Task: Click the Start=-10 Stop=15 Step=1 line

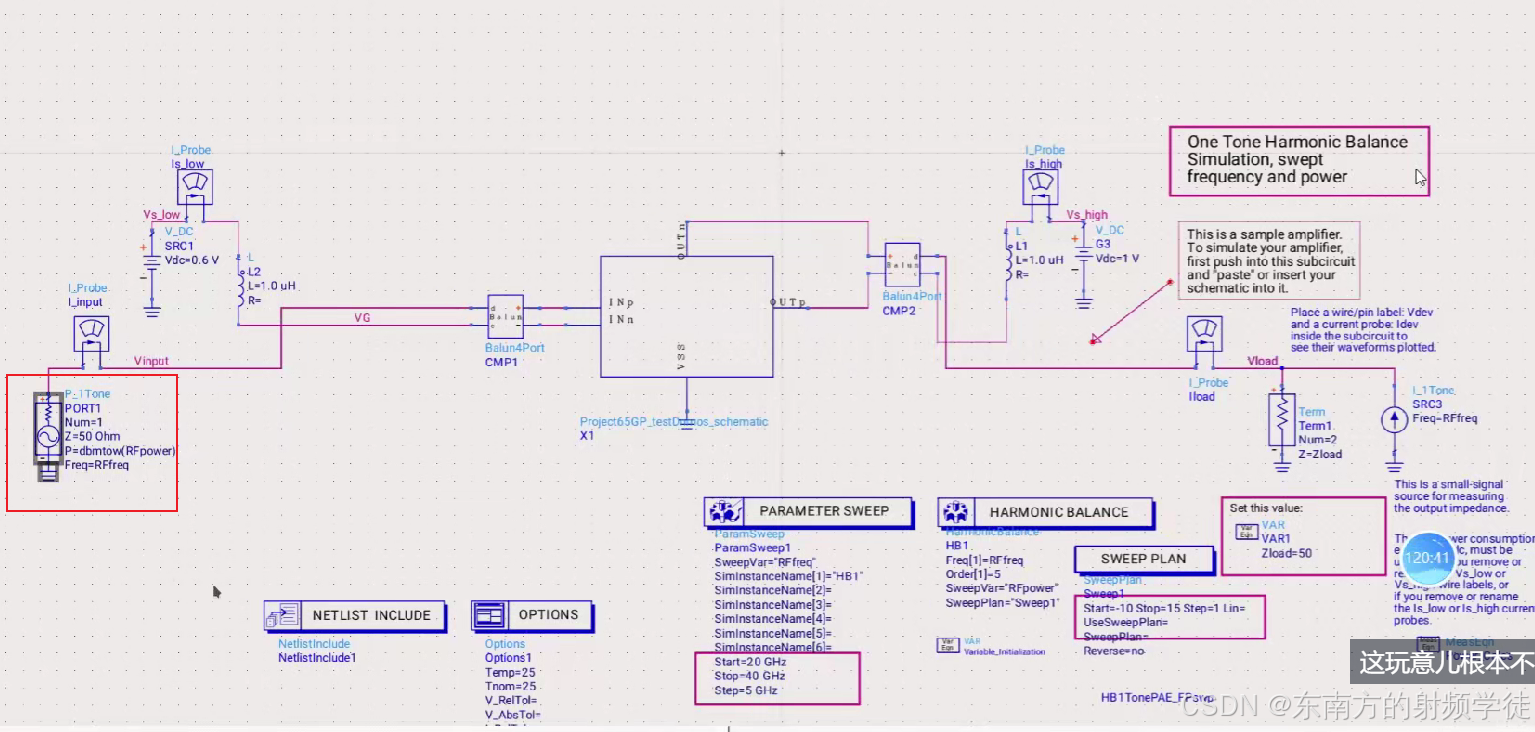Action: pos(1164,607)
